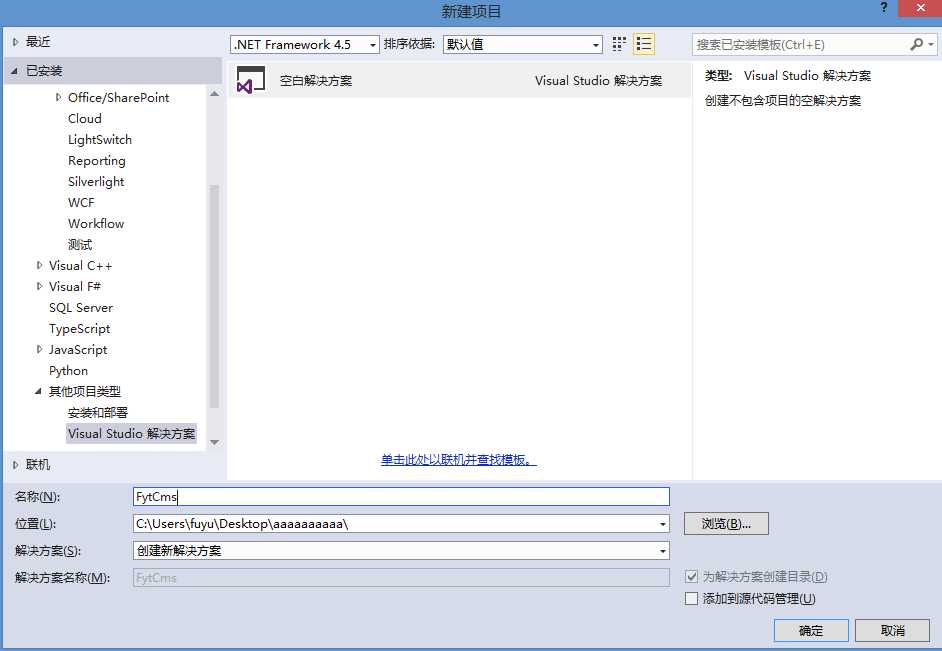Open the help question mark
The width and height of the screenshot is (942, 651).
[x=884, y=7]
